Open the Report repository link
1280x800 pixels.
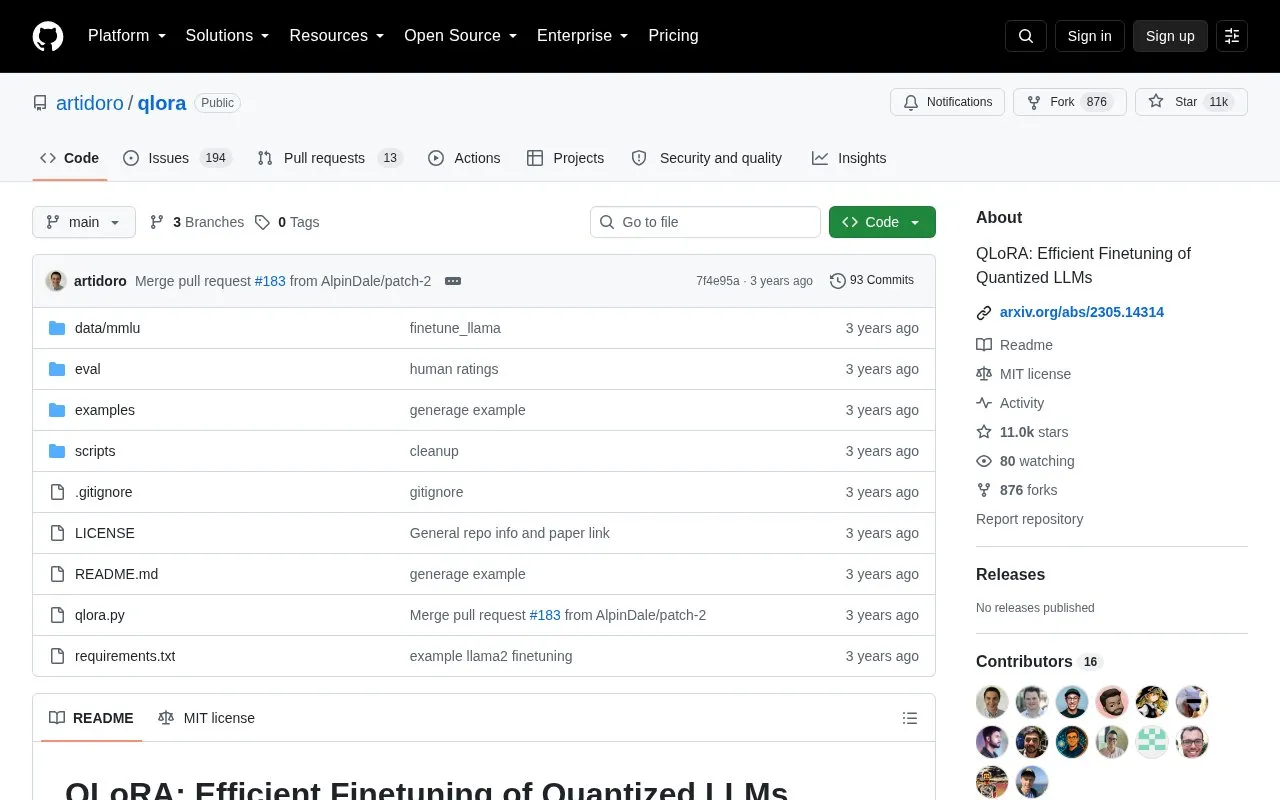(1029, 519)
